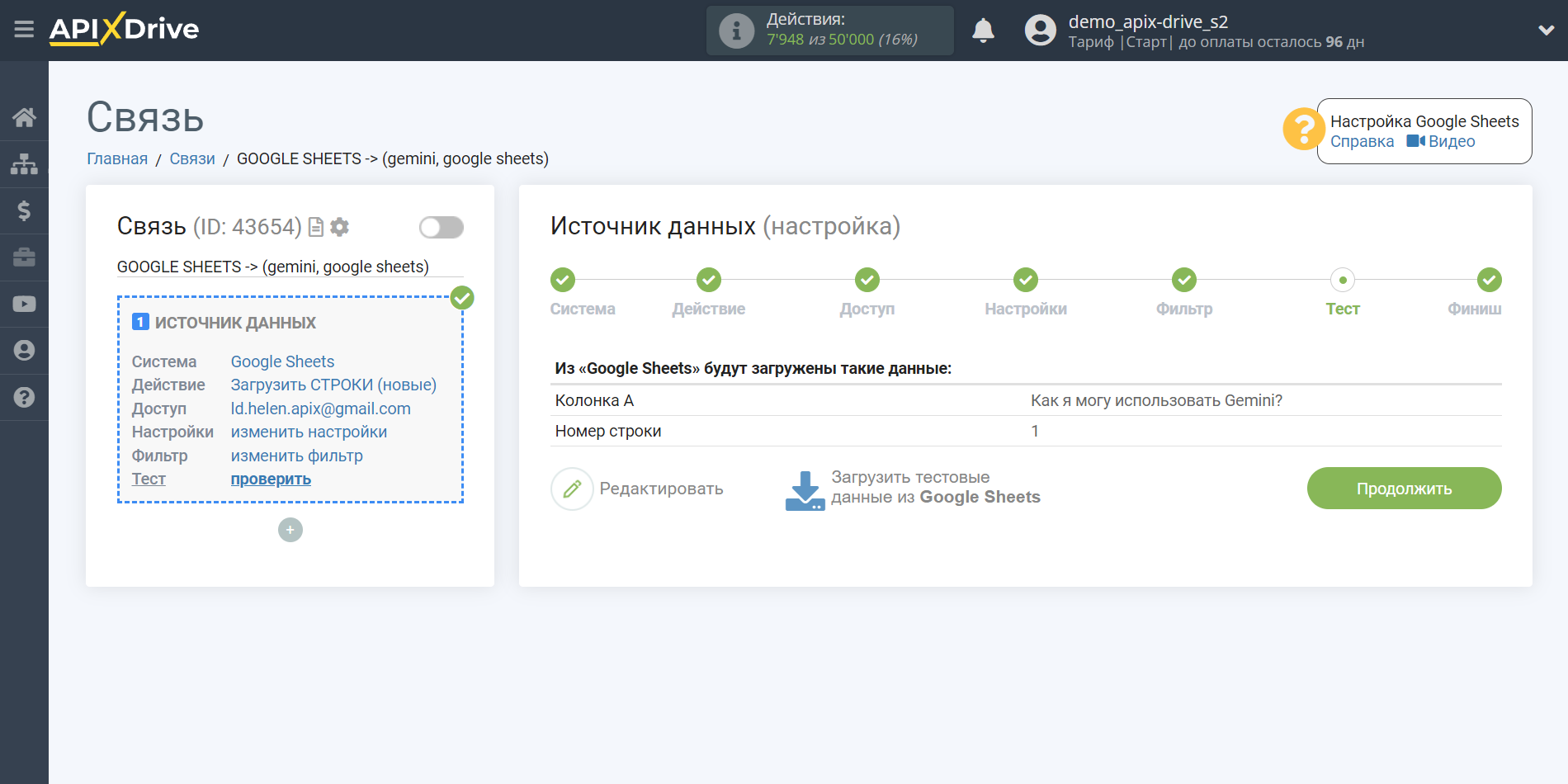The height and width of the screenshot is (784, 1568).
Task: Click the user avatar icon
Action: [x=1040, y=31]
